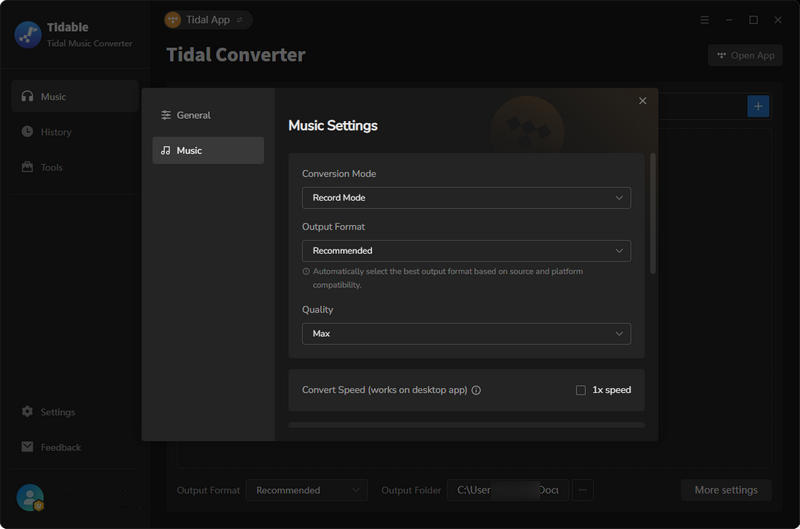Expand the Quality dropdown set to Max
This screenshot has width=800, height=529.
tap(466, 334)
